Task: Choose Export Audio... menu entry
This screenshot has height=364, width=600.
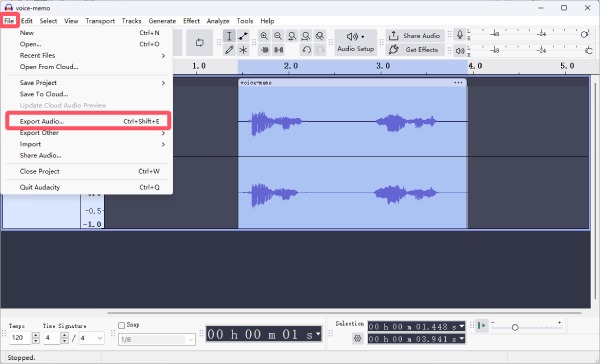Action: point(88,121)
